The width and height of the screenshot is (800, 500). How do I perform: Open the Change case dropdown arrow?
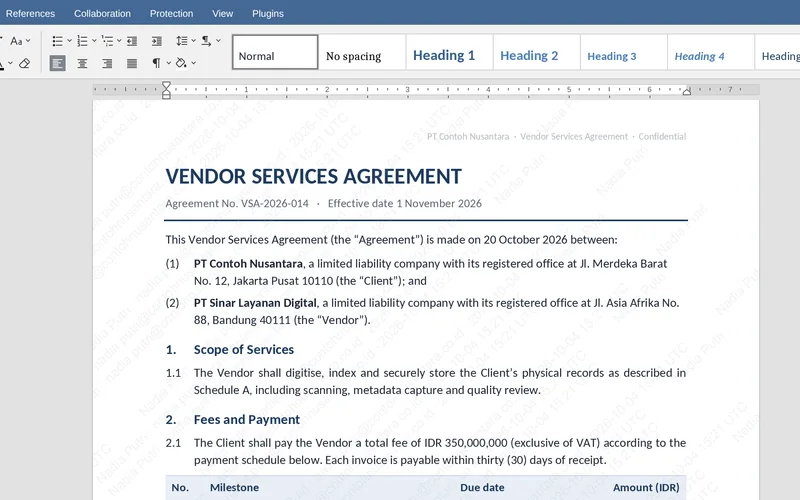[x=28, y=41]
